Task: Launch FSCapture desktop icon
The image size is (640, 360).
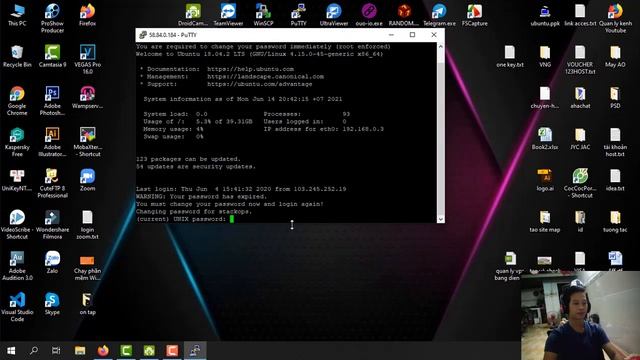Action: pos(474,15)
